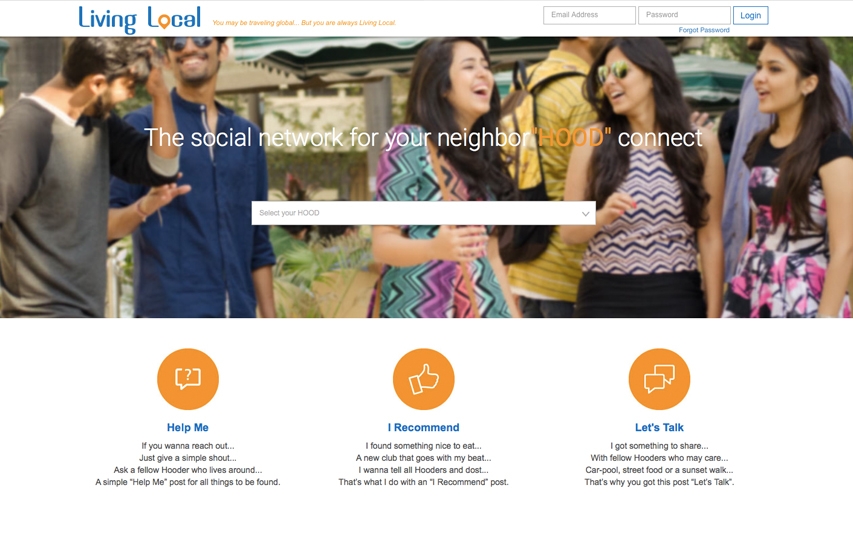Click the Help Me question bubble icon
Viewport: 853px width, 543px height.
188,379
